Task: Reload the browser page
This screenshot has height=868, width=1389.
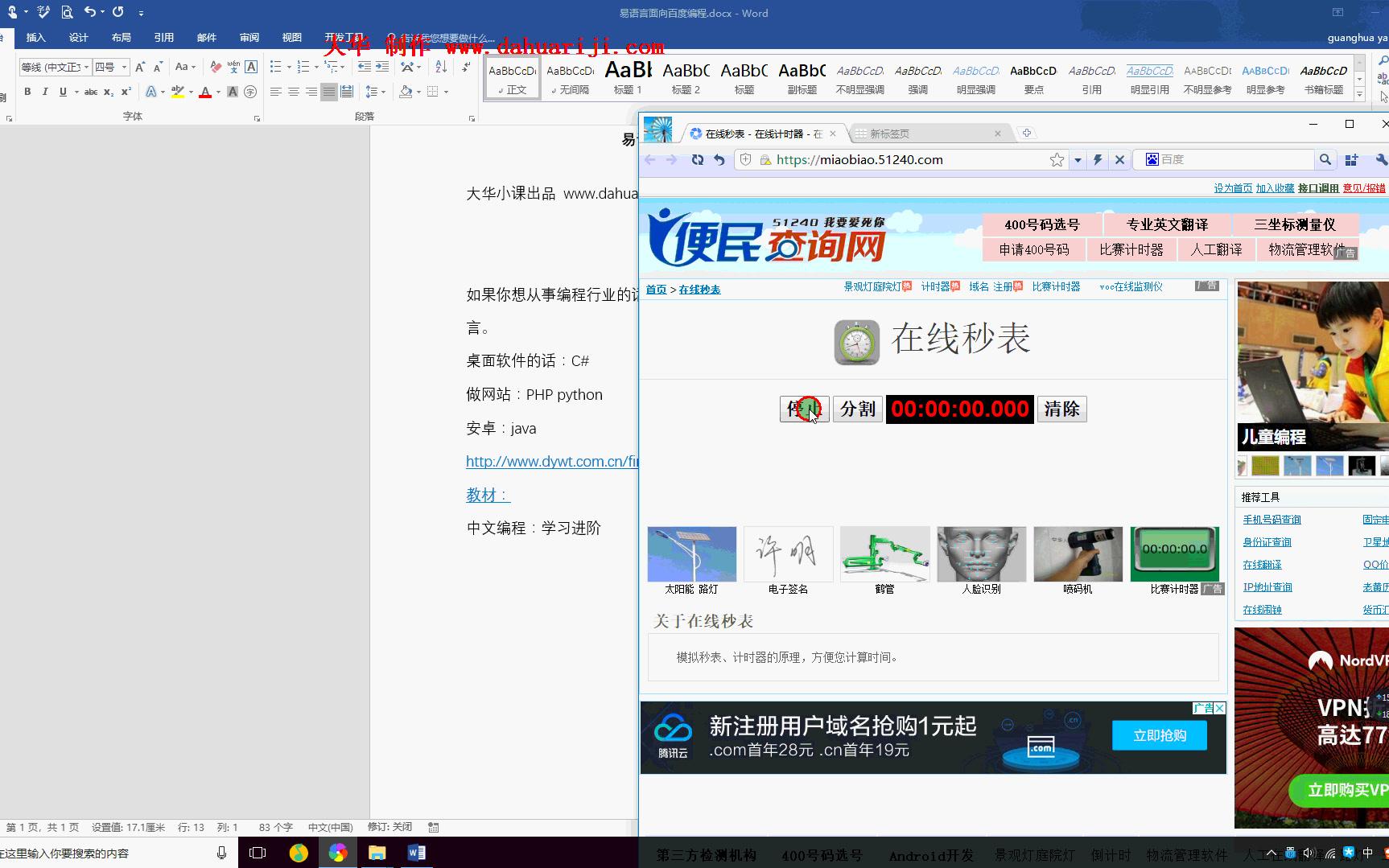Action: point(698,159)
